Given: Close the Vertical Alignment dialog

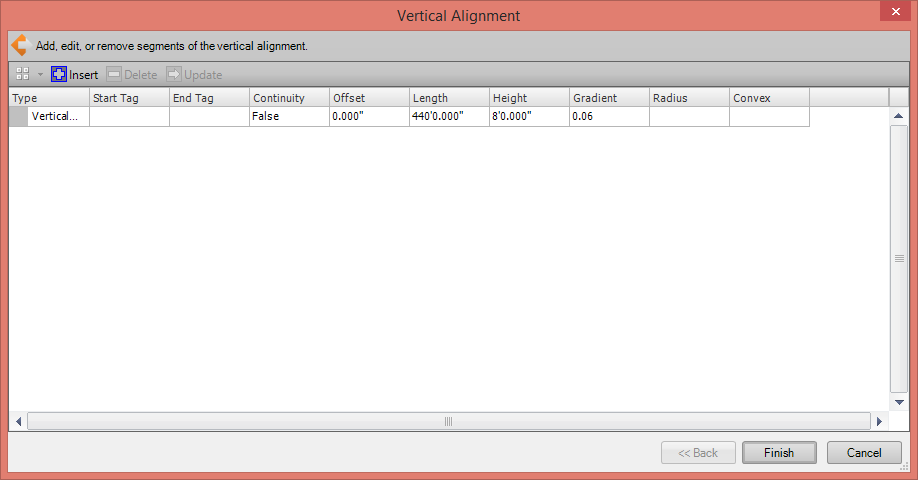Looking at the screenshot, I should (895, 11).
